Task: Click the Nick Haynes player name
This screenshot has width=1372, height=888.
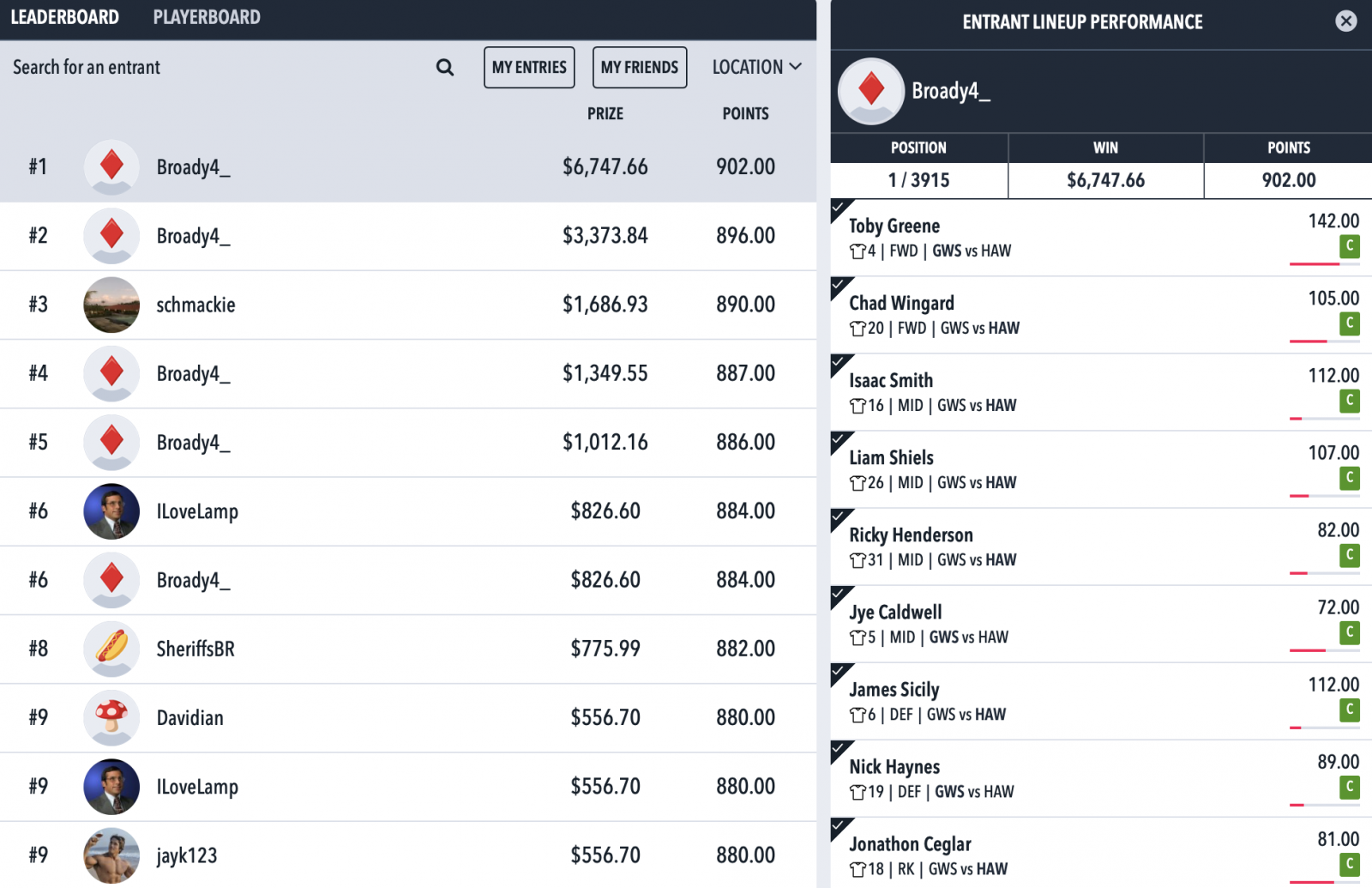Action: click(x=894, y=766)
